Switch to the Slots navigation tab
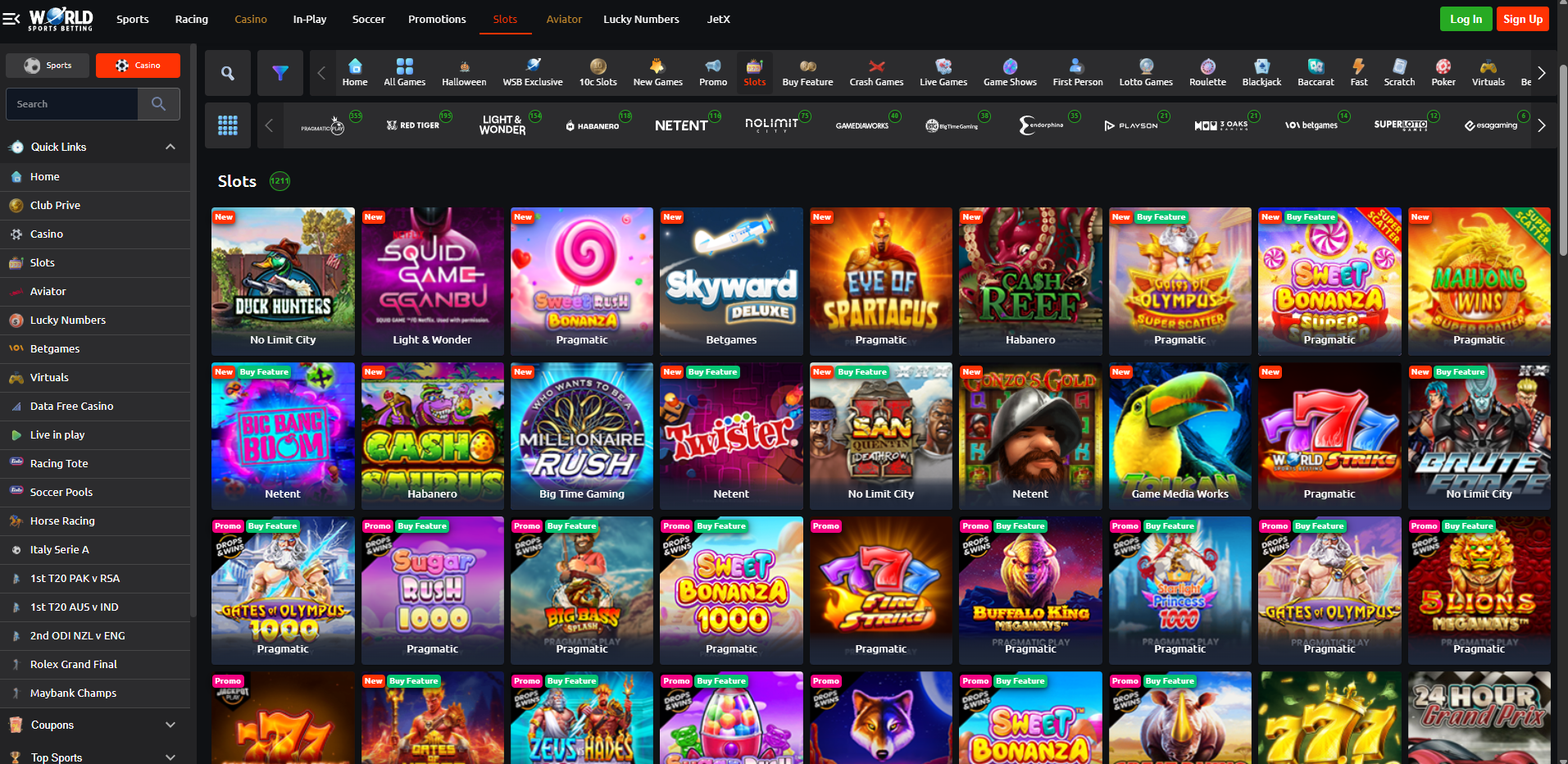The image size is (1568, 764). (505, 19)
